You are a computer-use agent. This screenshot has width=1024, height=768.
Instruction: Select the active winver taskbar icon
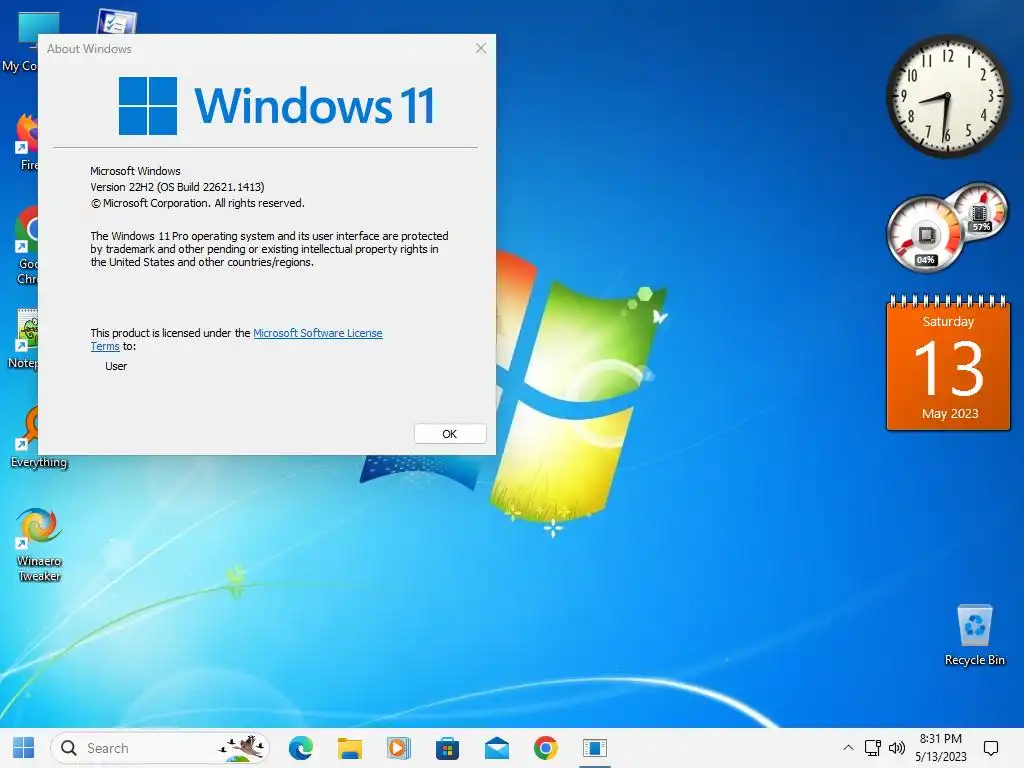[595, 748]
